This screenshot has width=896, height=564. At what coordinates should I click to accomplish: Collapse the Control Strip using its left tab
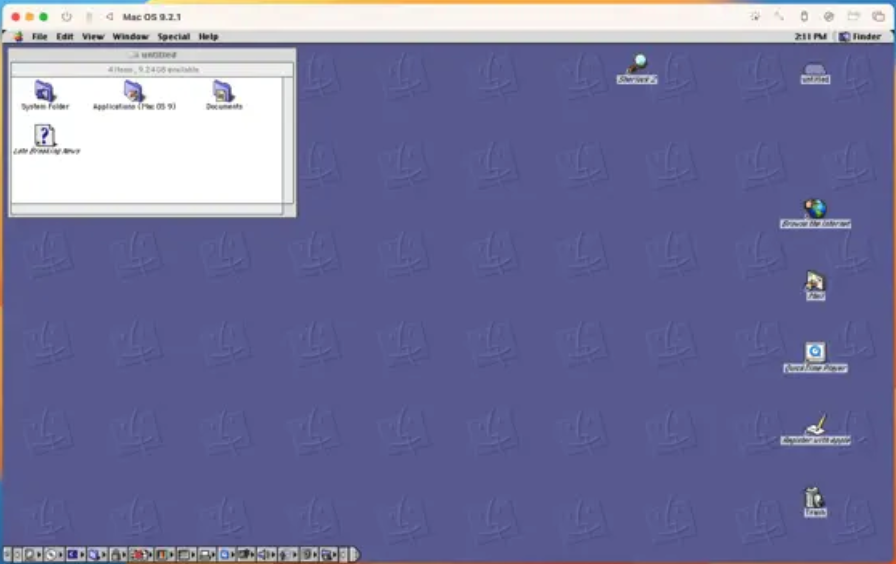[x=7, y=554]
